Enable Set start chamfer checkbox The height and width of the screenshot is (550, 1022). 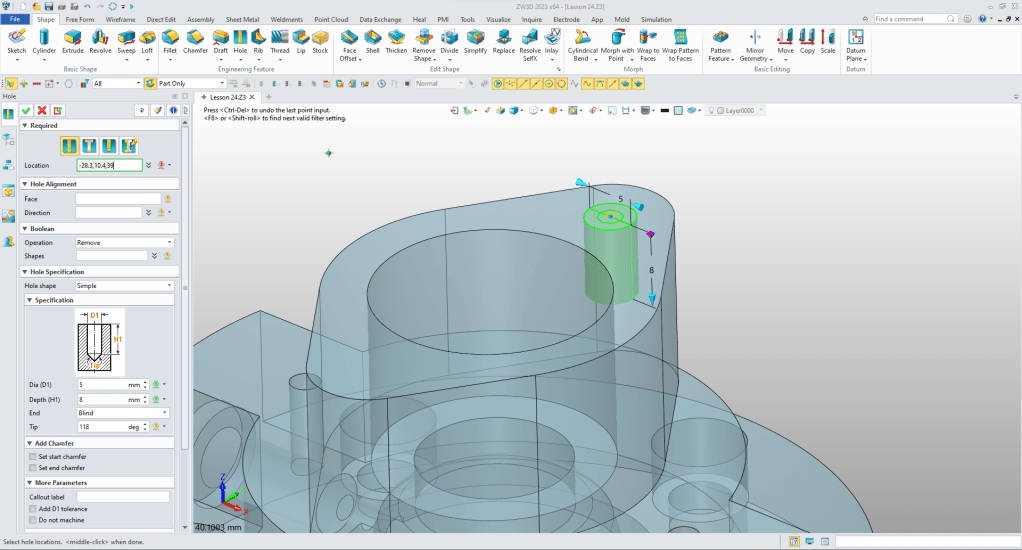coord(32,456)
